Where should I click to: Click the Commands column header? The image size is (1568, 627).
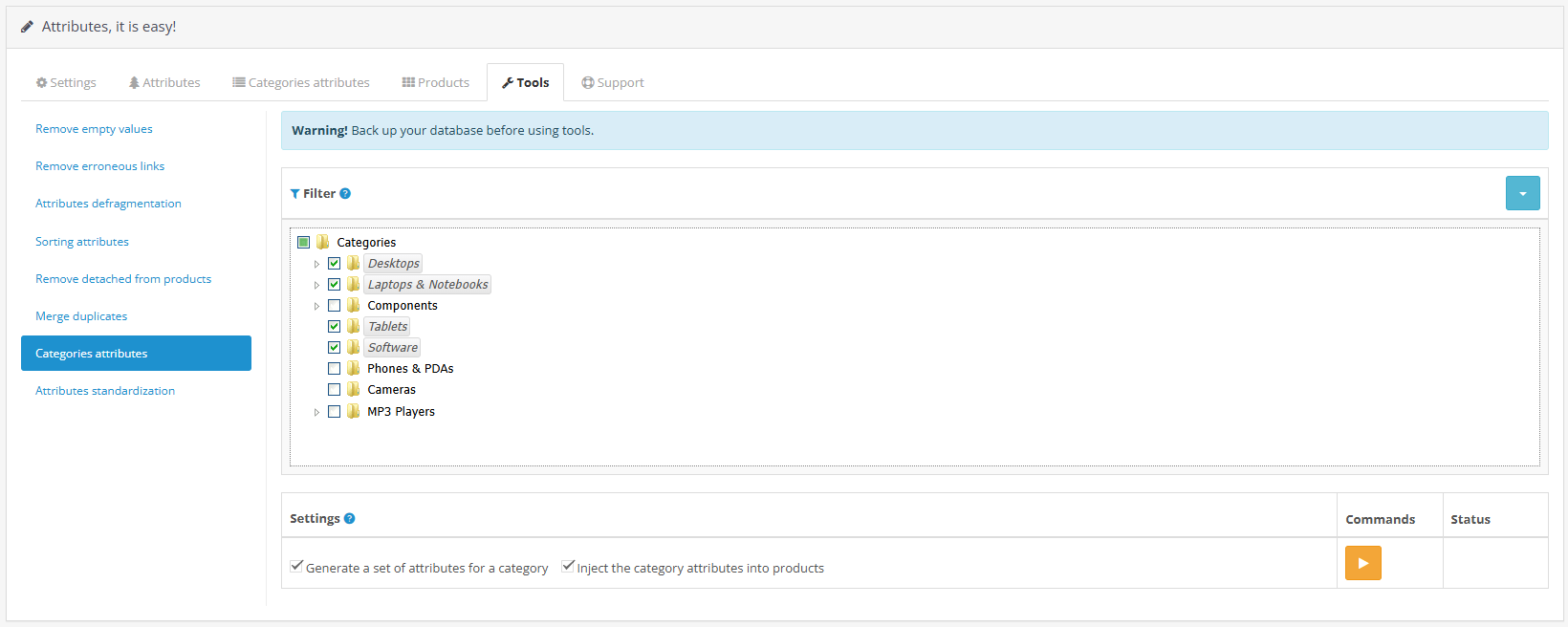pyautogui.click(x=1380, y=519)
